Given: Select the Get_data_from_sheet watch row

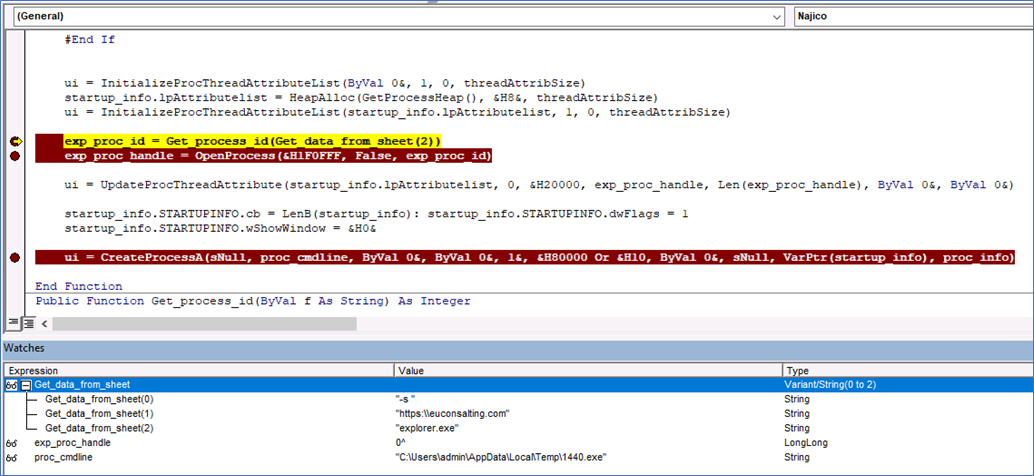Looking at the screenshot, I should pyautogui.click(x=518, y=385).
